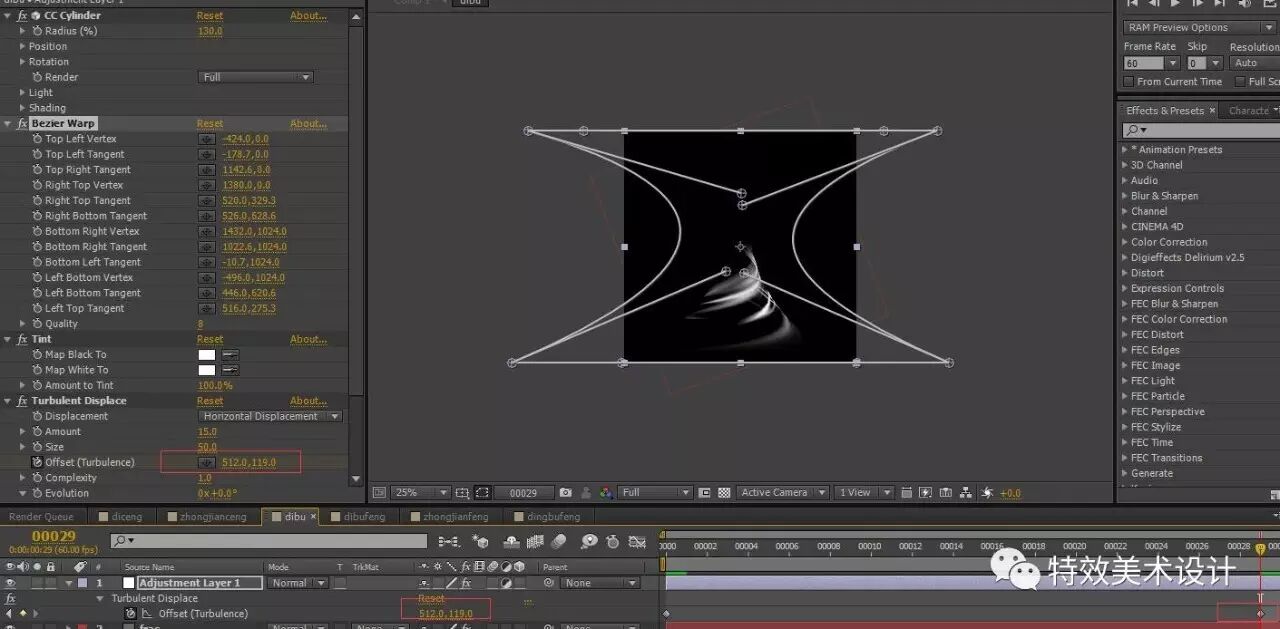
Task: Click point picker for Right Top Vertex
Action: click(207, 185)
